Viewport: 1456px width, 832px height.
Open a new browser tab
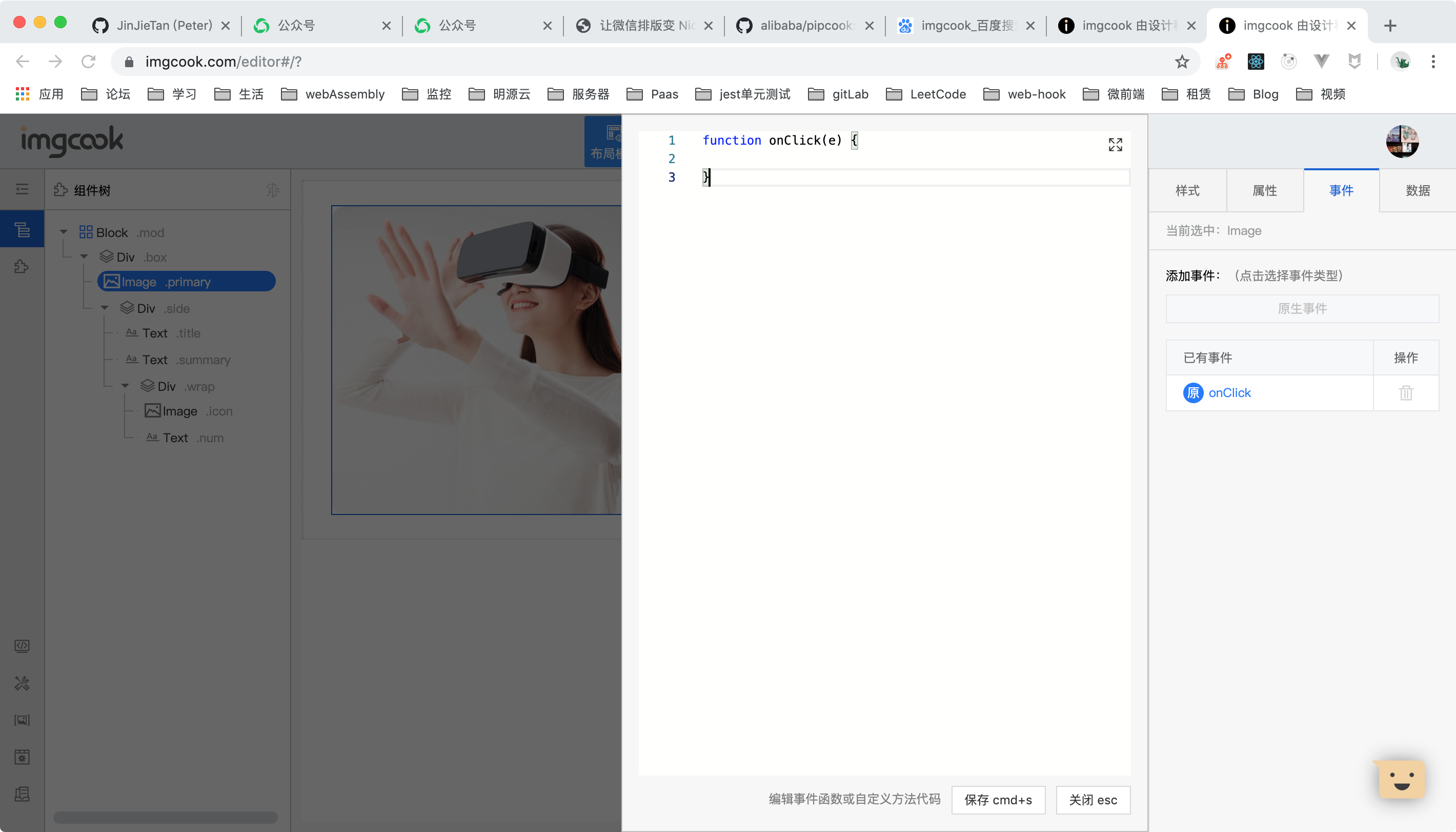1390,26
